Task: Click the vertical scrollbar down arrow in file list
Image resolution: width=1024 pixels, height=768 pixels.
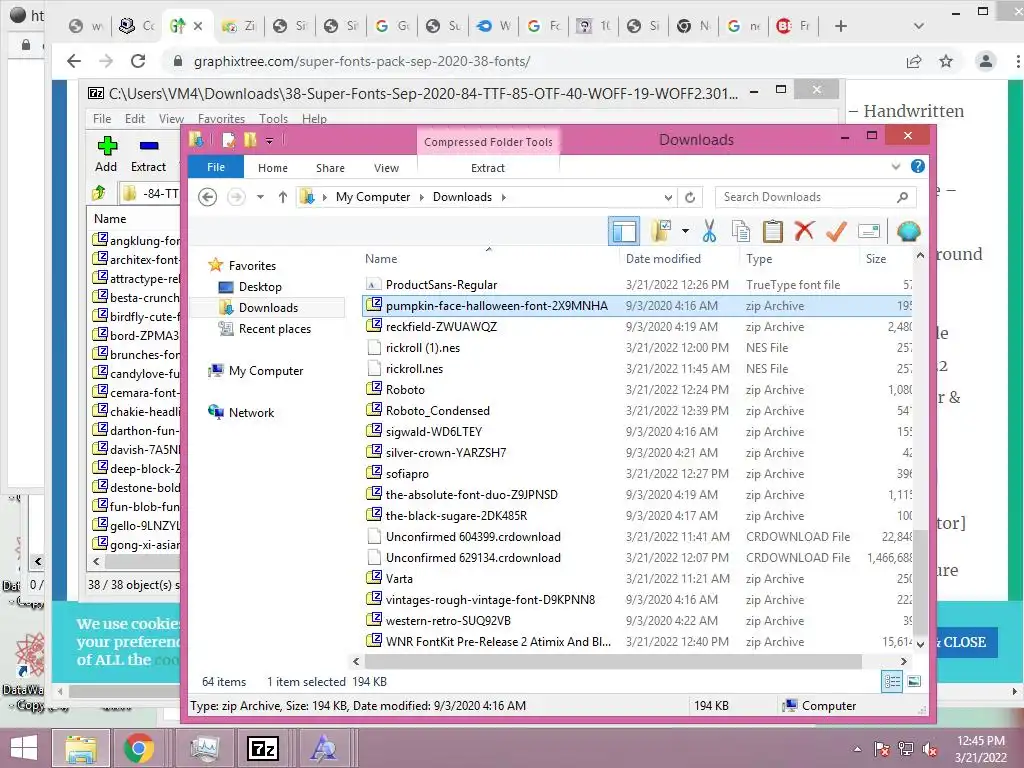Action: [920, 644]
